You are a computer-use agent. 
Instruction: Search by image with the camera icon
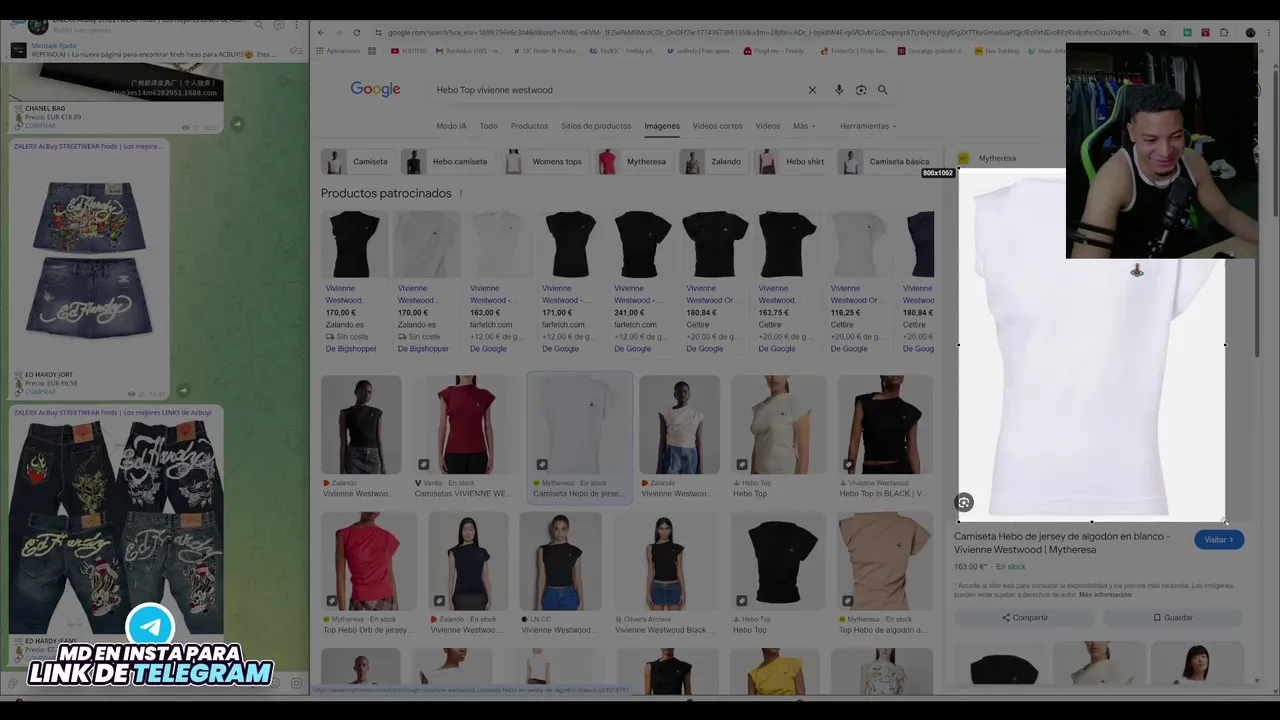coord(861,90)
